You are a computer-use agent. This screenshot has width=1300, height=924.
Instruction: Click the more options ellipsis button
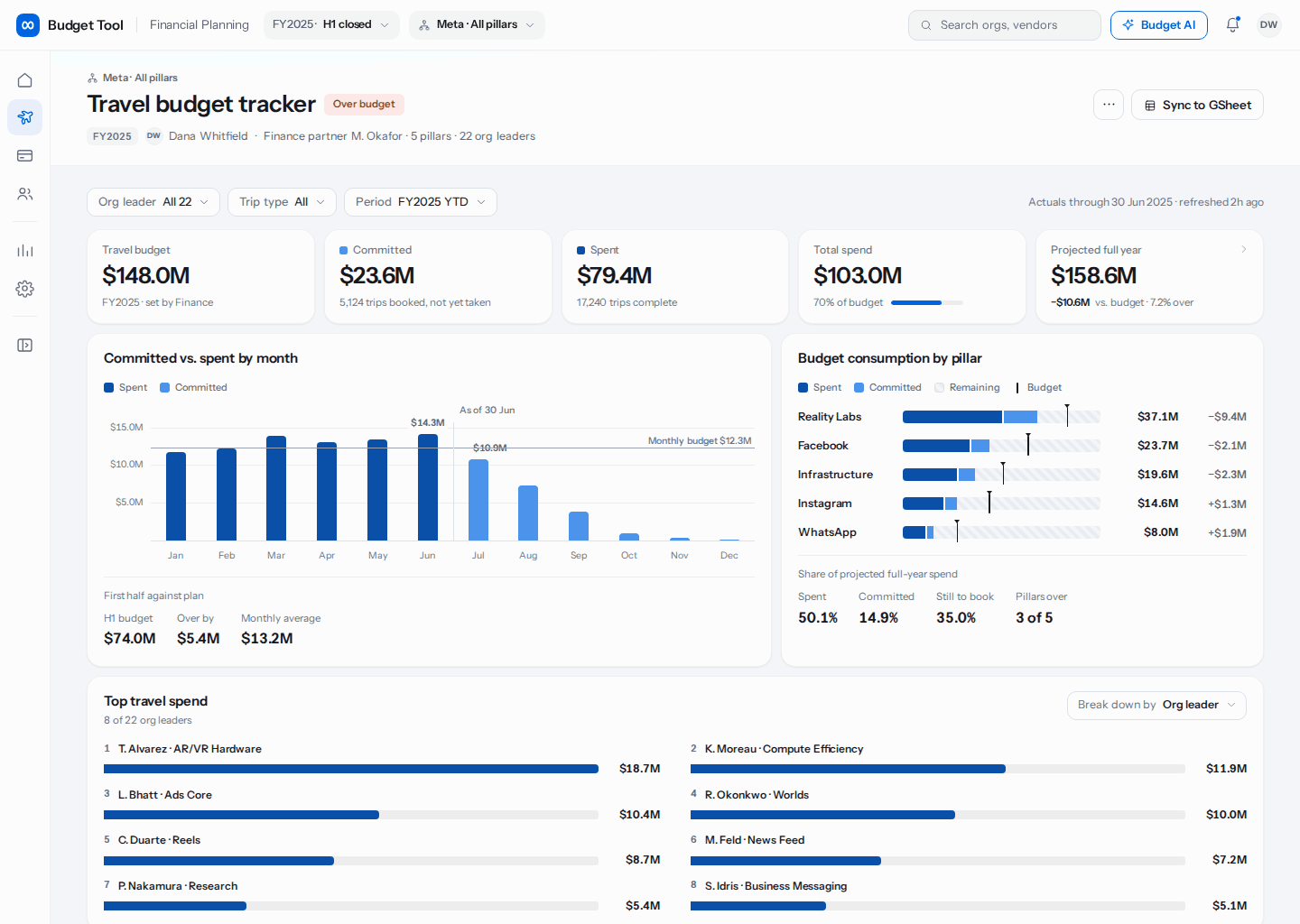pyautogui.click(x=1109, y=105)
